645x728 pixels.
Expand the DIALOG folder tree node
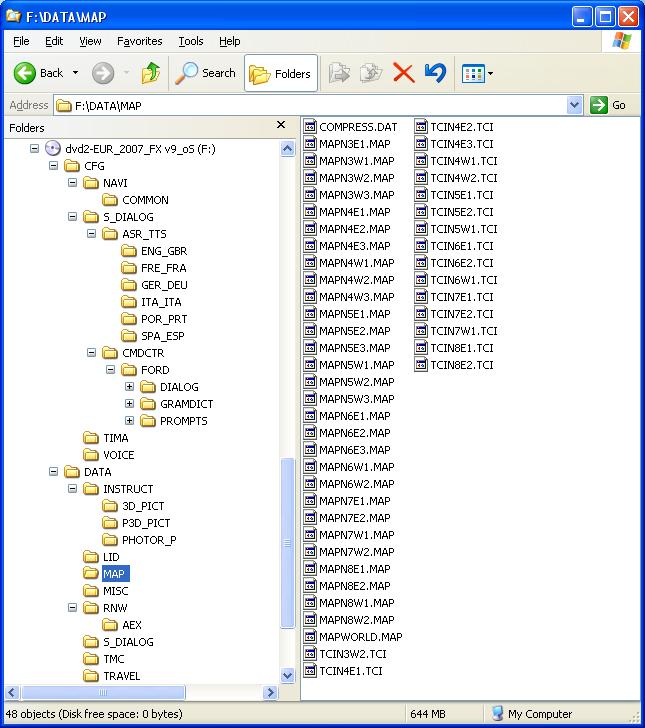click(130, 387)
